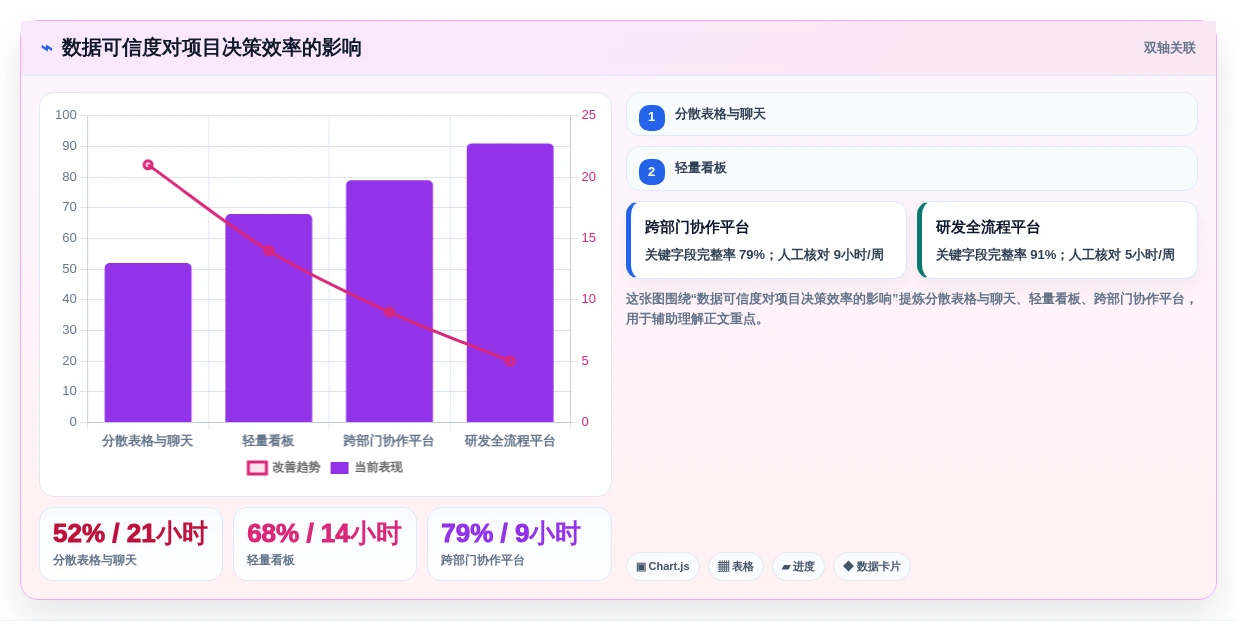Click the 轻量看板 bar in chart
This screenshot has width=1237, height=621.
point(268,318)
